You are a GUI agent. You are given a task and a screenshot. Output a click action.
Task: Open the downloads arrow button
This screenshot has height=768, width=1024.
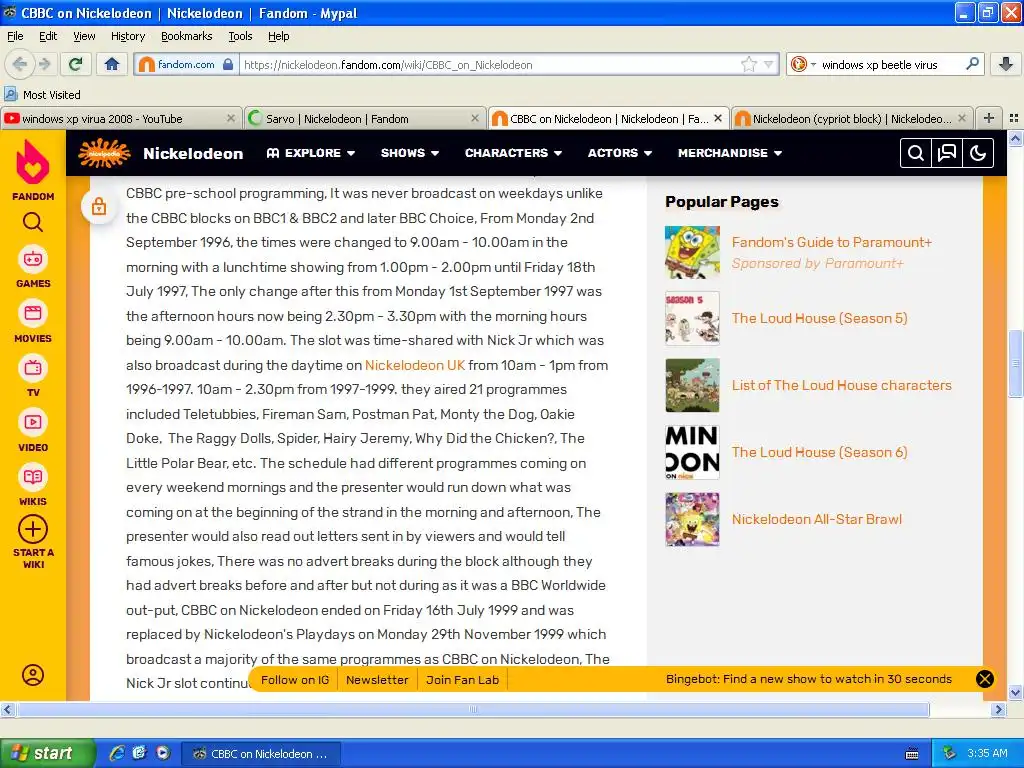pos(1006,64)
